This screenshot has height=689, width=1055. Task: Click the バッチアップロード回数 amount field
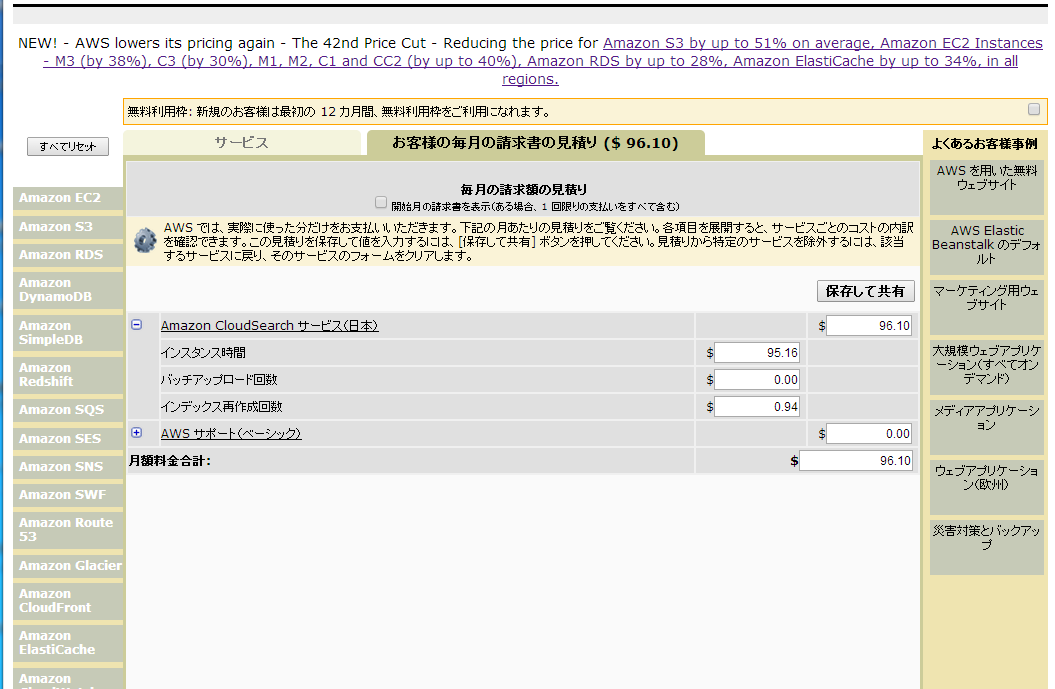[757, 379]
